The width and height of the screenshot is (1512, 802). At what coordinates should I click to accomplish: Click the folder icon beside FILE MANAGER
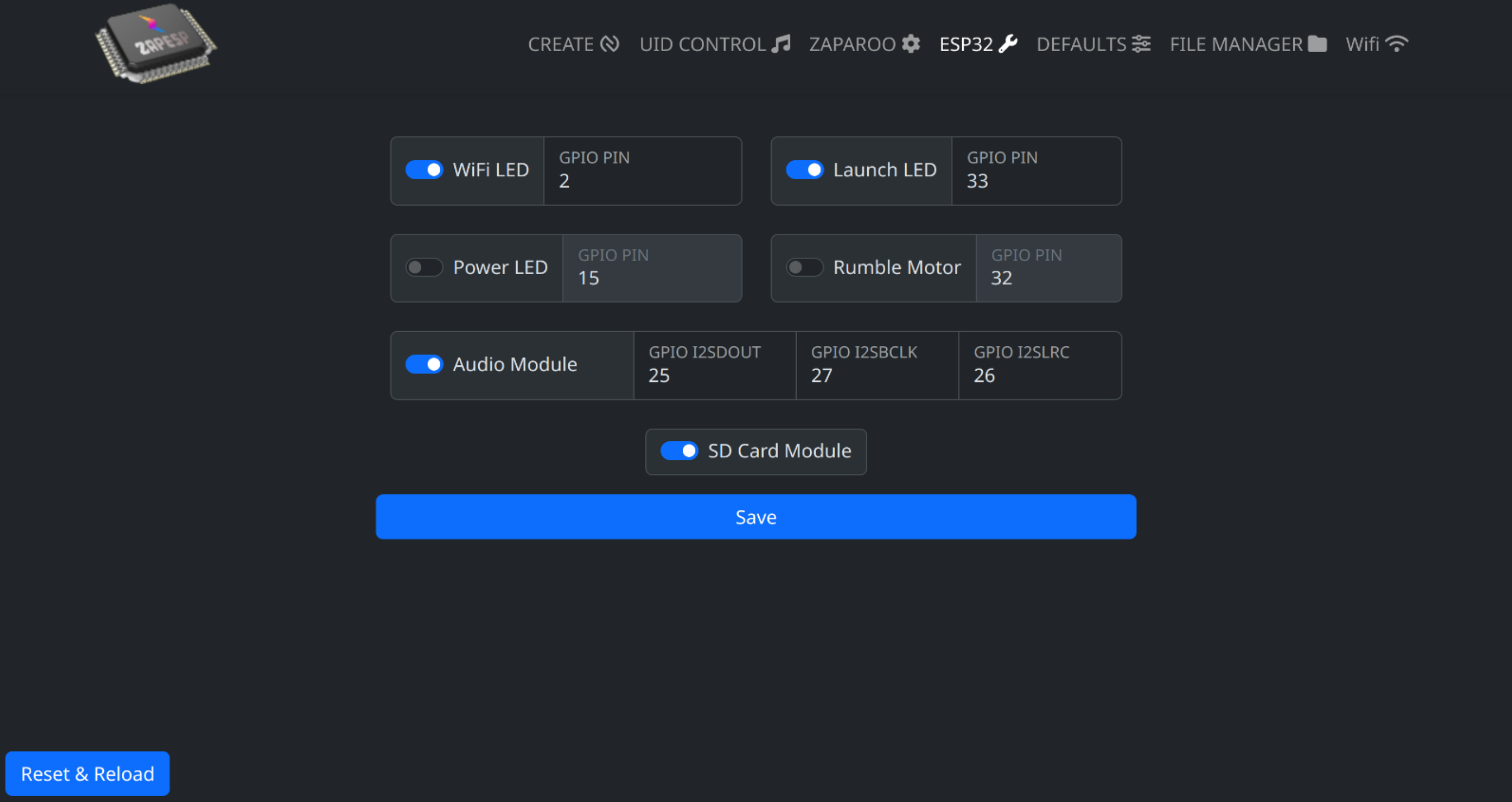[1317, 43]
